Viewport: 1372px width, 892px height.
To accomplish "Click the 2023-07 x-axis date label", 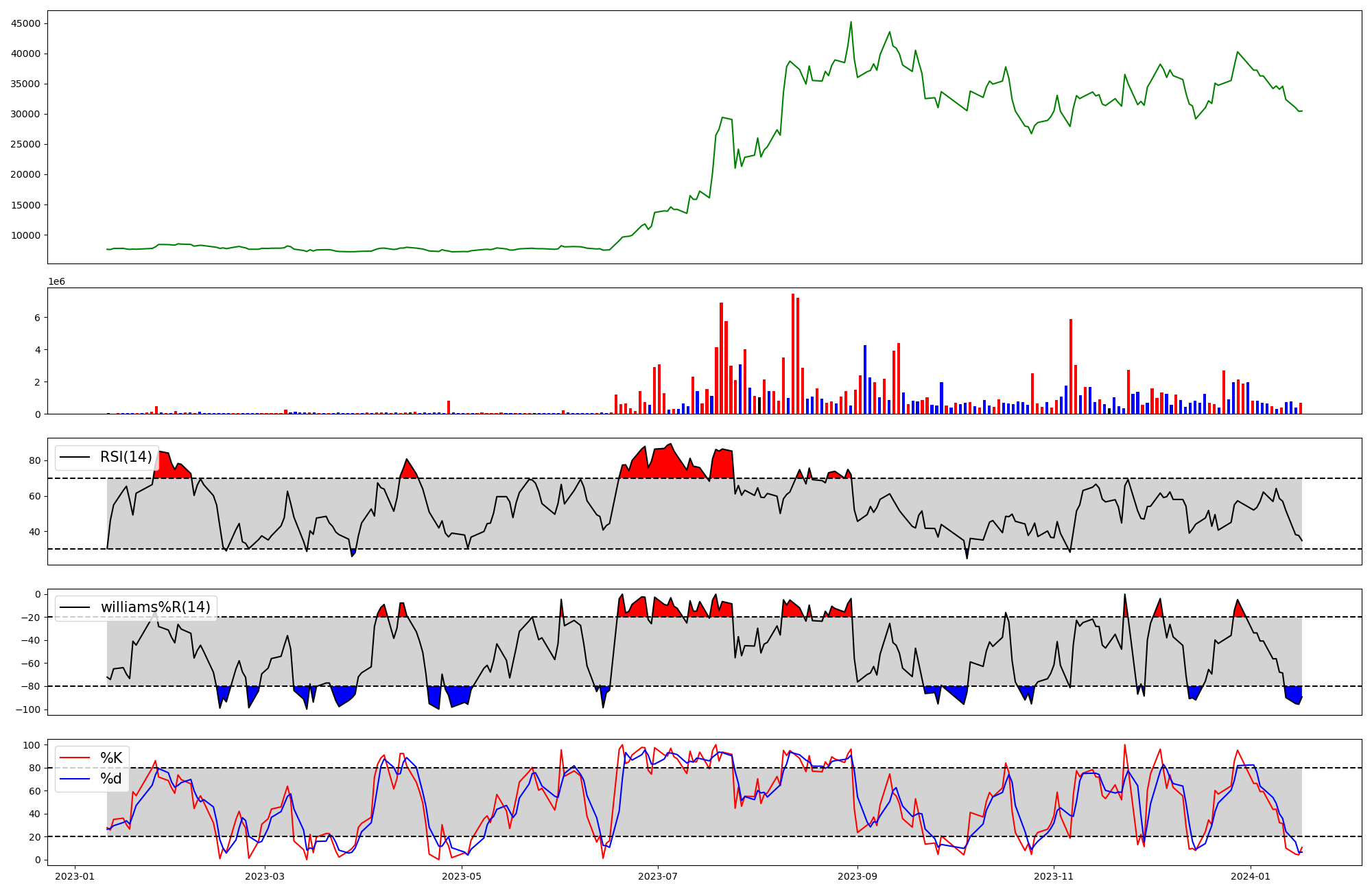I will click(658, 876).
